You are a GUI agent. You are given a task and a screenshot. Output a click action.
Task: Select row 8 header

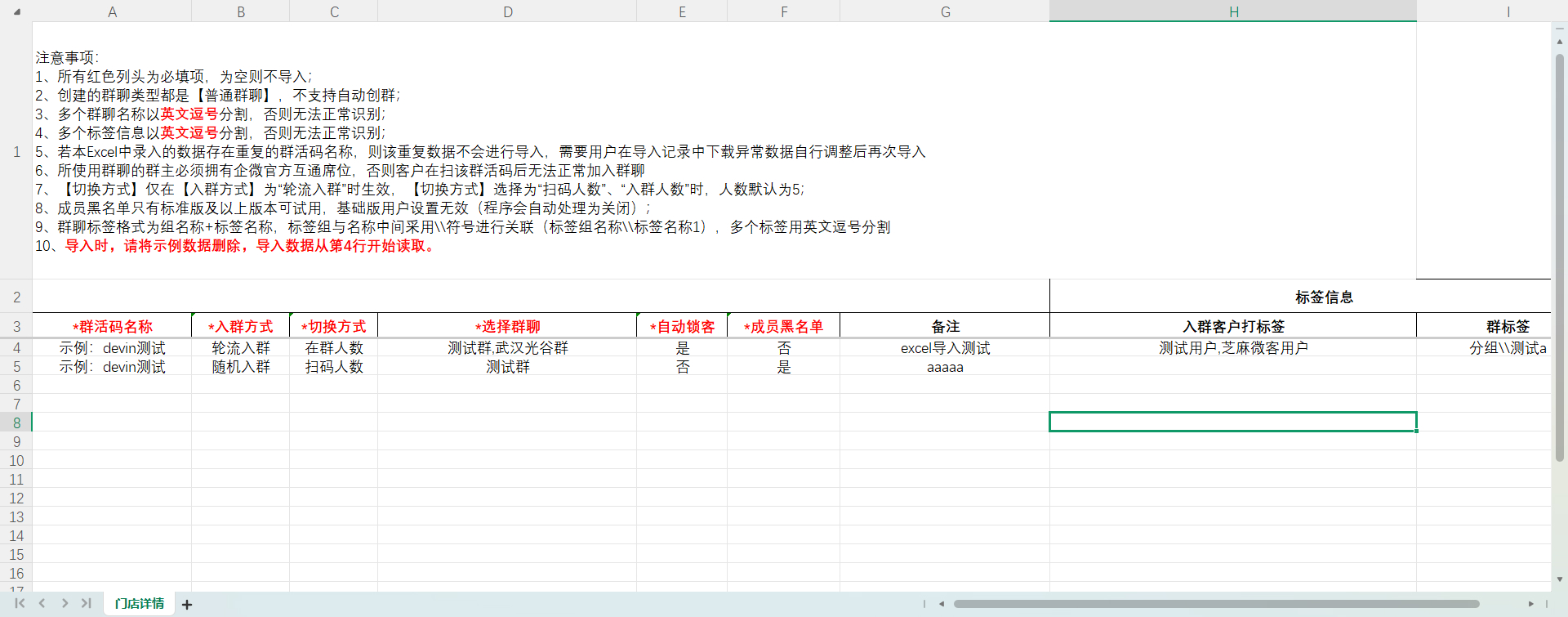point(16,423)
